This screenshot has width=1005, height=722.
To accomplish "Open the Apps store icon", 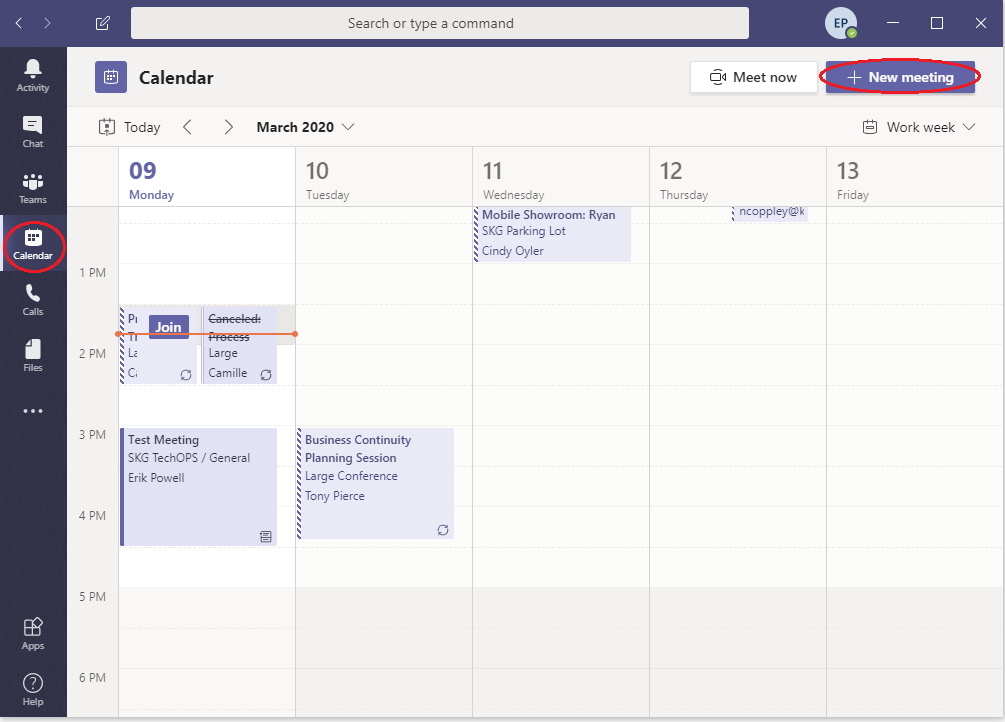I will (x=33, y=633).
